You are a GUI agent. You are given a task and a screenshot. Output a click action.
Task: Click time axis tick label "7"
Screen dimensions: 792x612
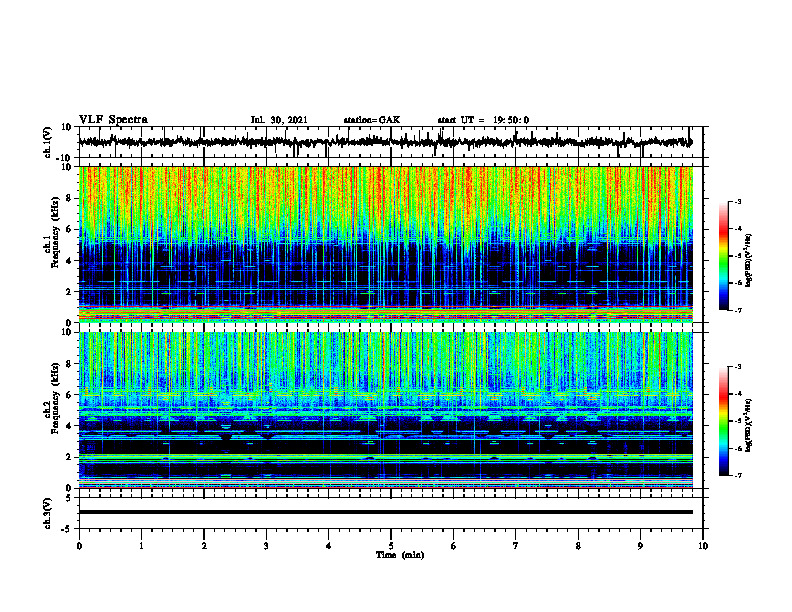(x=516, y=546)
